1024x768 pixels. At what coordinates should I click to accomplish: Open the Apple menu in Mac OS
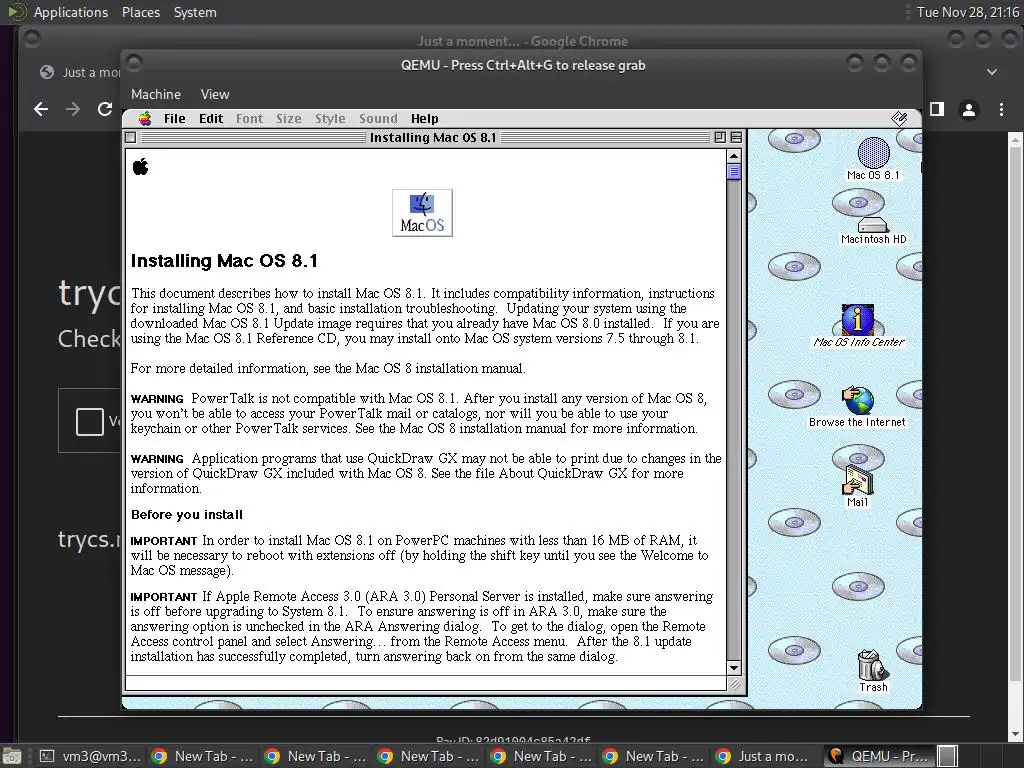tap(145, 118)
